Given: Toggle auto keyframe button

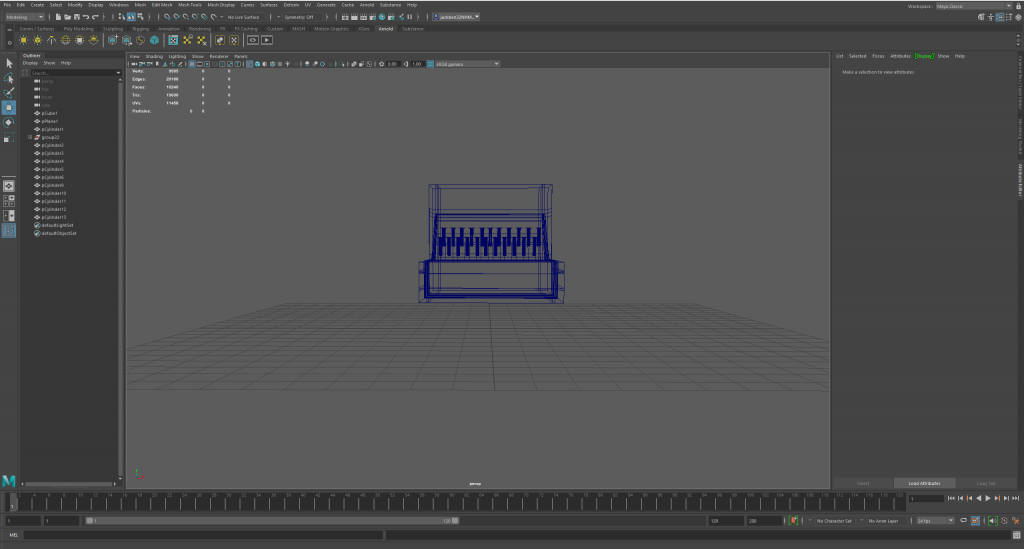Looking at the screenshot, I should tap(793, 521).
